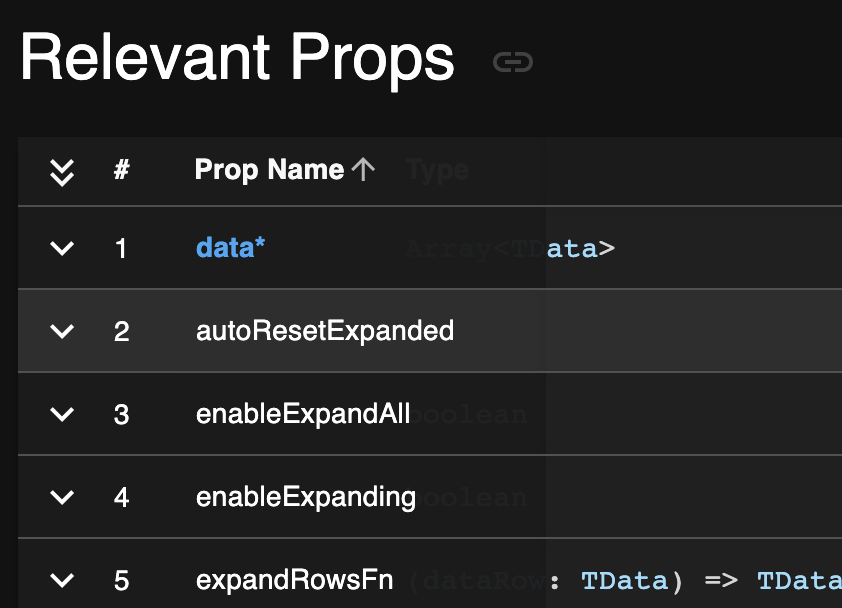Select the enableExpandAll prop name cell
The height and width of the screenshot is (608, 842).
pos(303,414)
